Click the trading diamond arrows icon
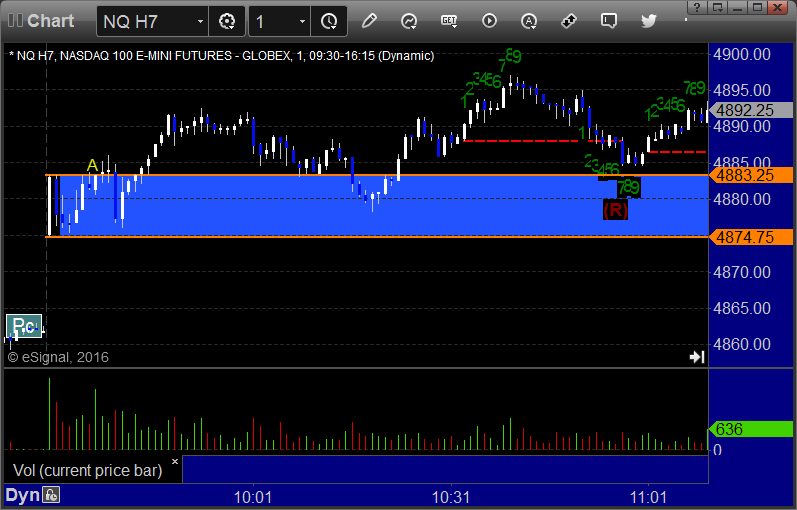Image resolution: width=797 pixels, height=510 pixels. (x=569, y=21)
